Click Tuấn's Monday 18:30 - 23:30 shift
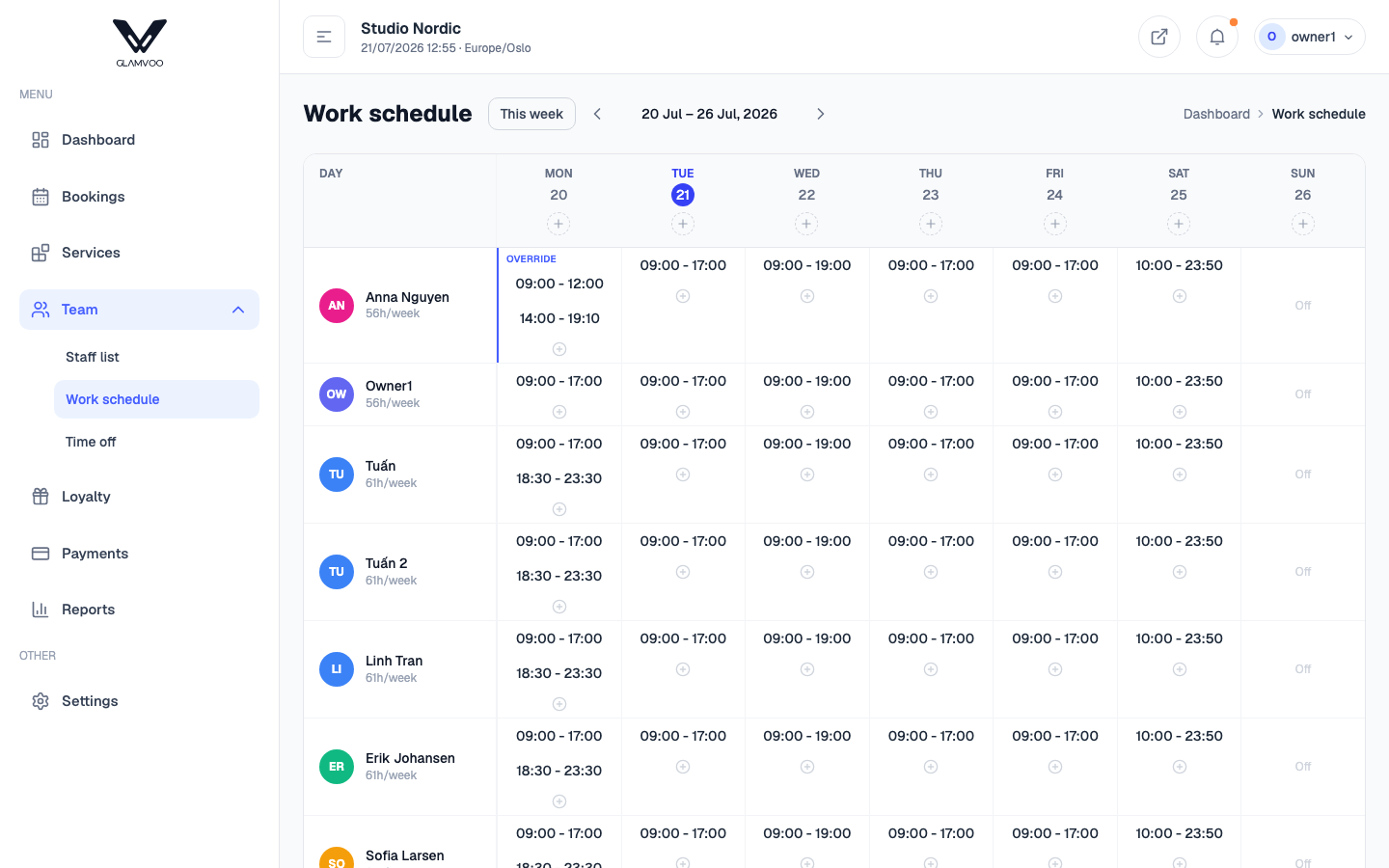This screenshot has width=1389, height=868. [559, 478]
